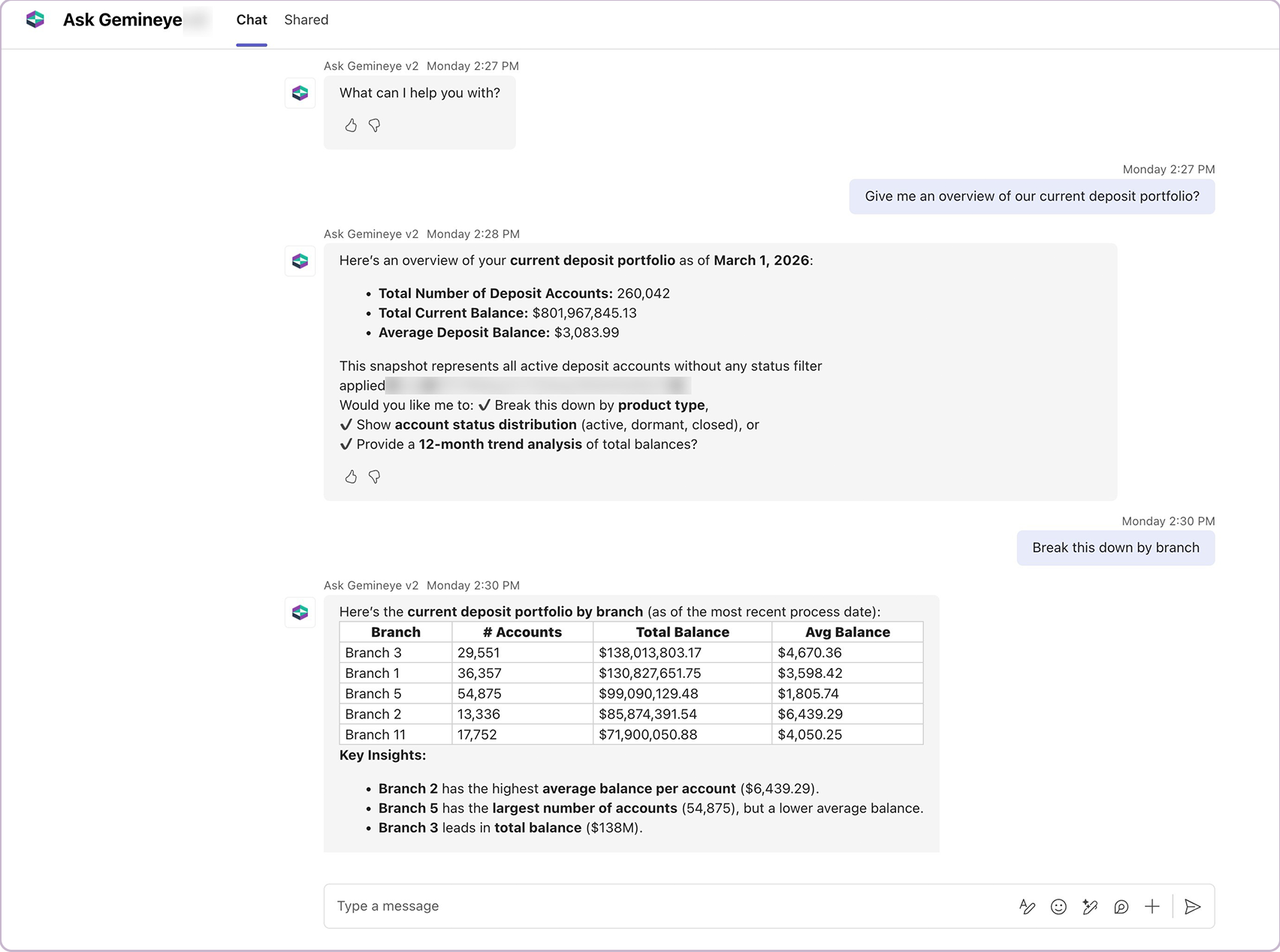This screenshot has height=952, width=1280.
Task: Like the "What can I help you with?" message
Action: coord(351,125)
